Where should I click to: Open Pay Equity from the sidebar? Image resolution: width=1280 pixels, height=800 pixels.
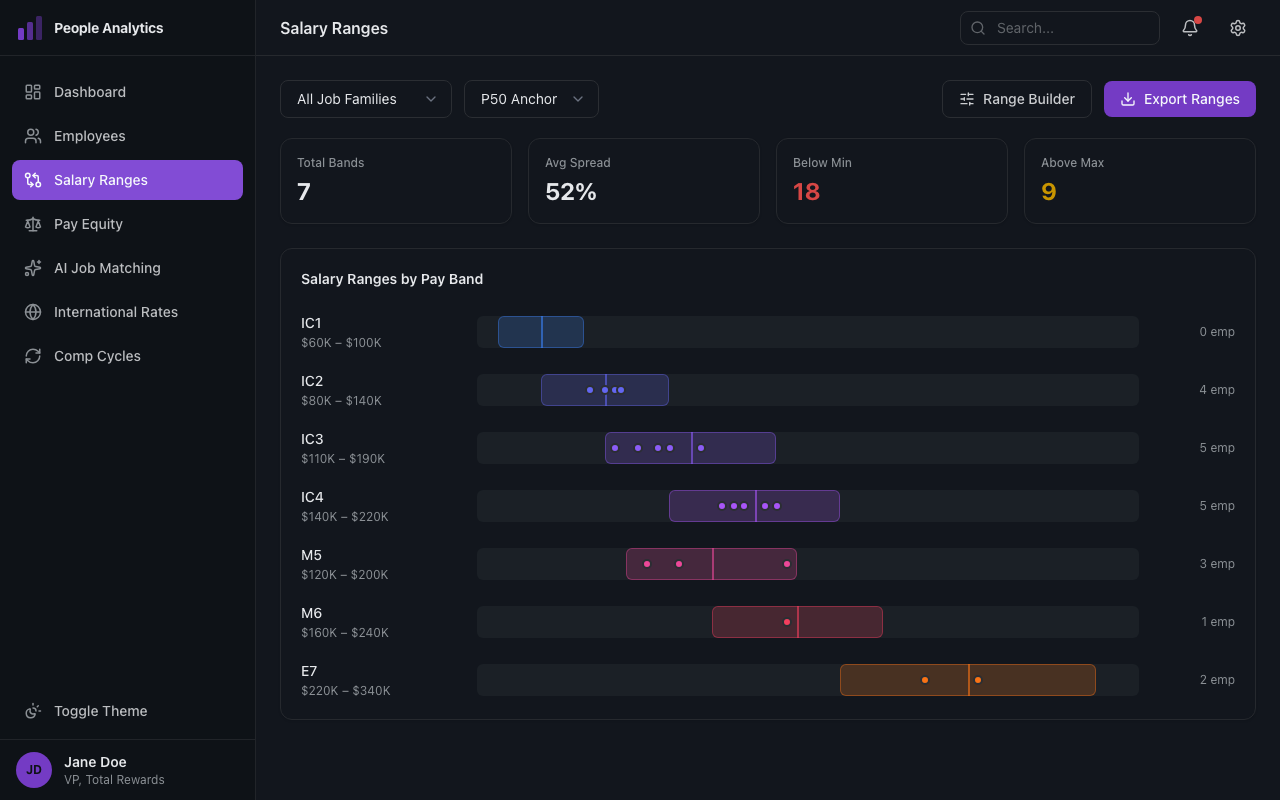pos(33,223)
